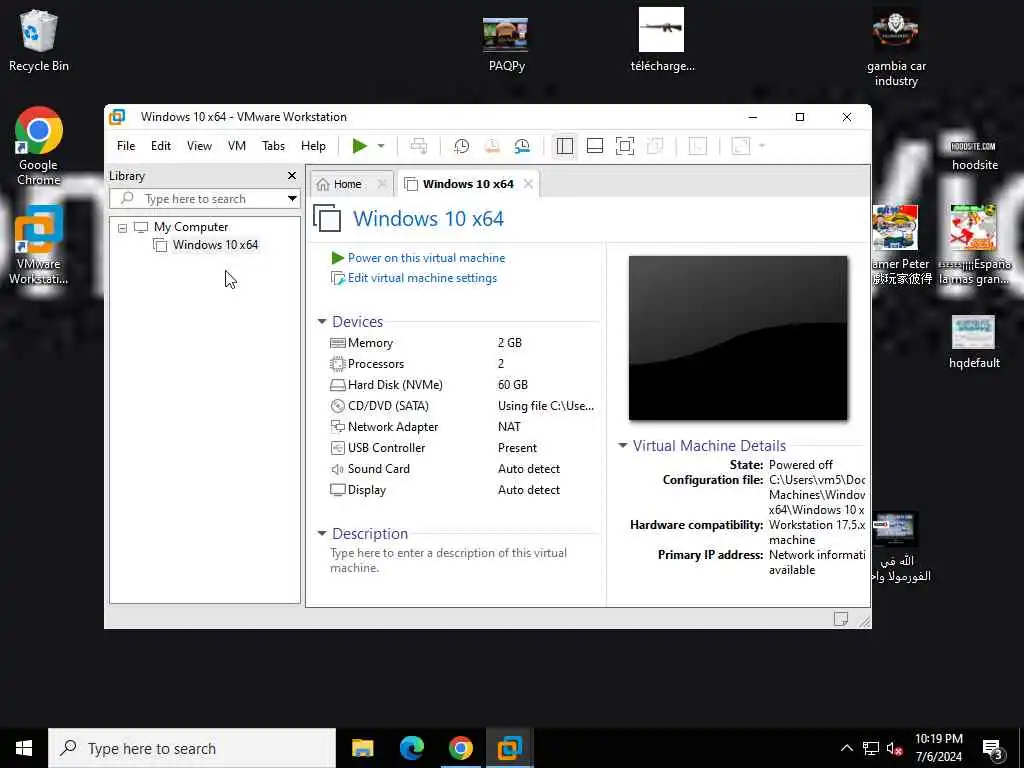Toggle the thumbnail bar view icon

tap(594, 146)
